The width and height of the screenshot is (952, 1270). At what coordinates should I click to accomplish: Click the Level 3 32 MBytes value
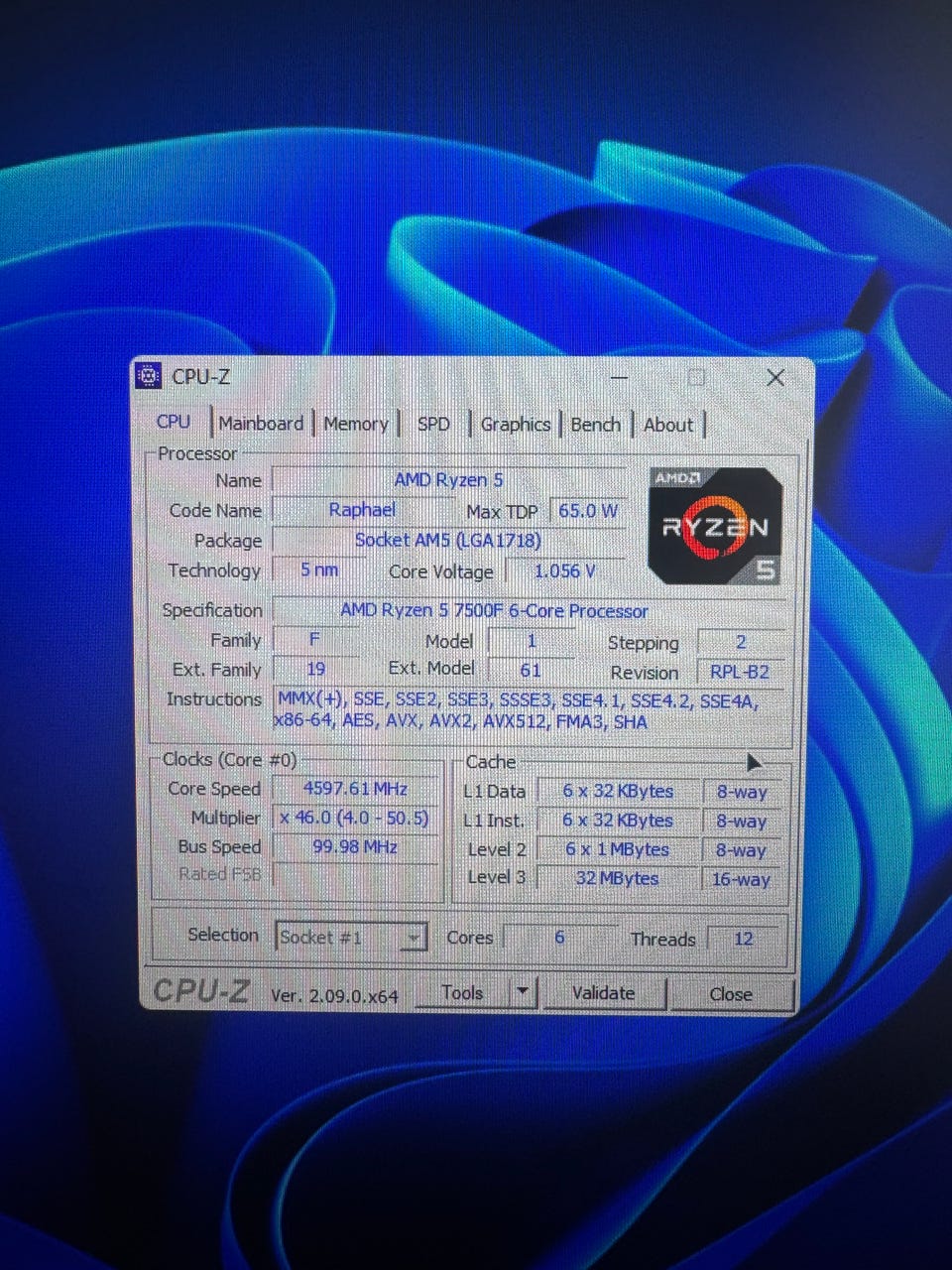pos(617,878)
